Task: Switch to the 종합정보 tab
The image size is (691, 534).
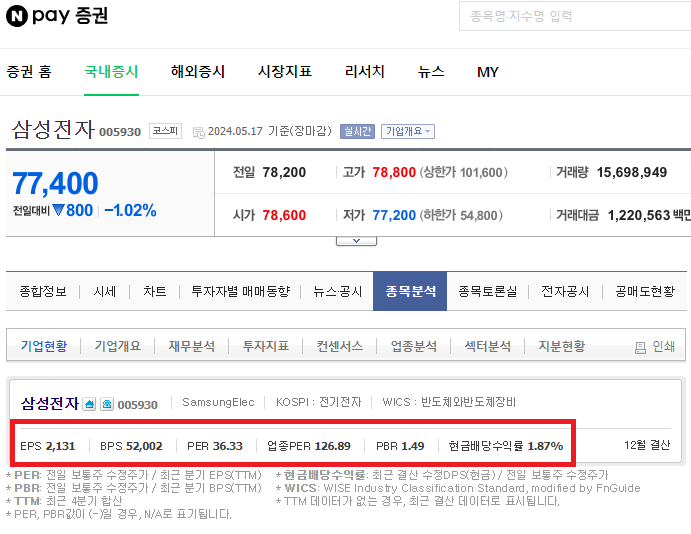Action: click(43, 291)
